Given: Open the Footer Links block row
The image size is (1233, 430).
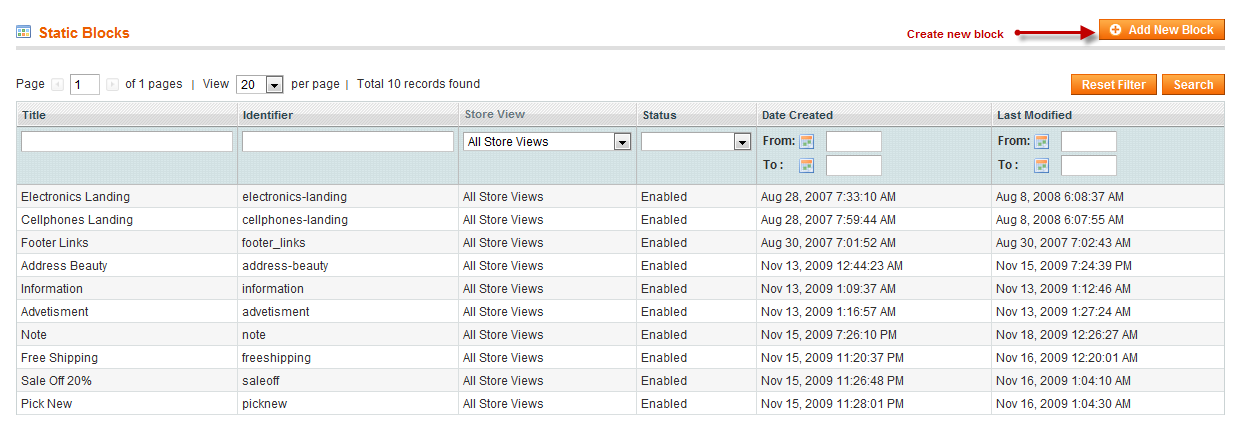Looking at the screenshot, I should point(620,243).
